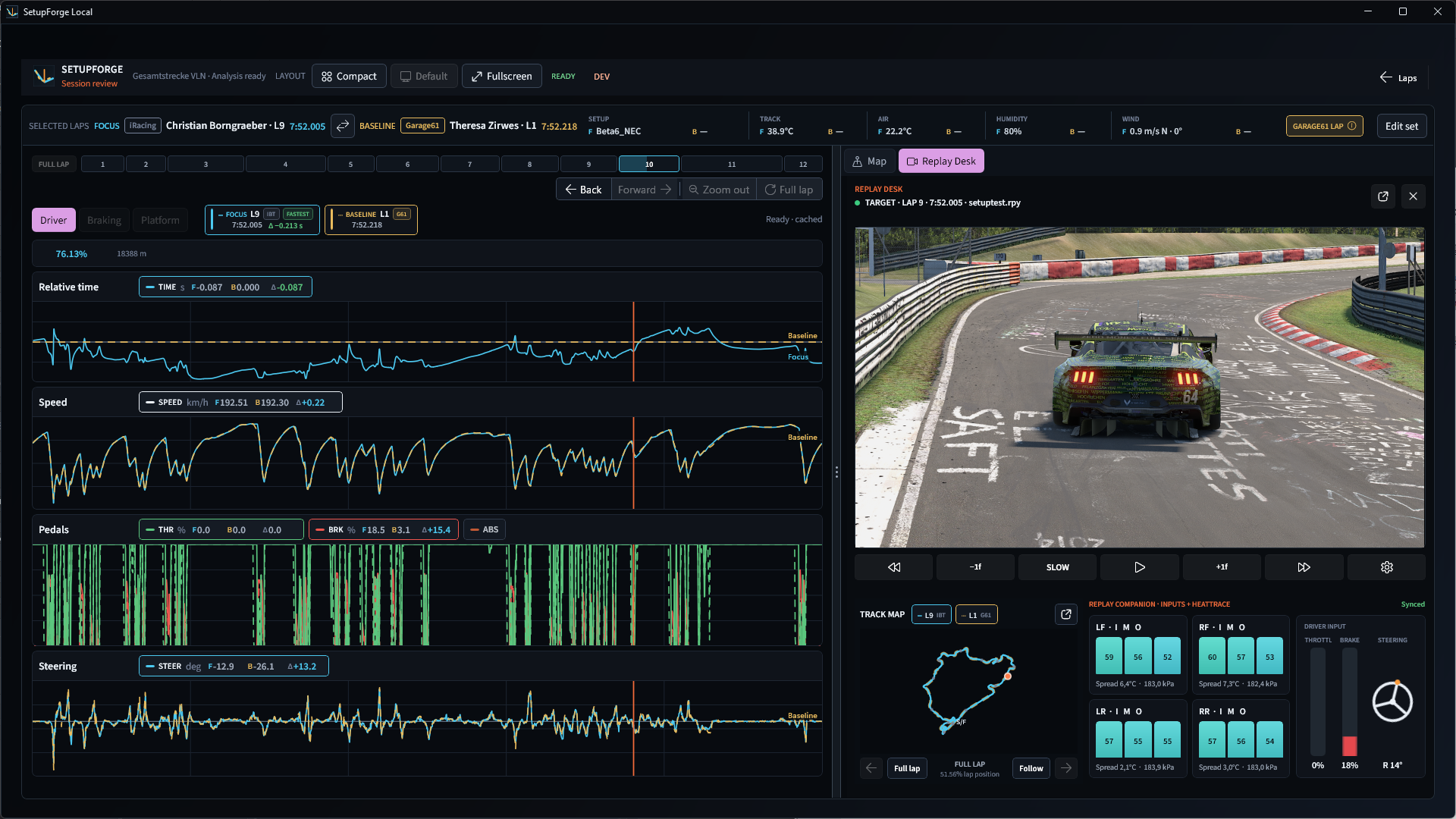The width and height of the screenshot is (1456, 819).
Task: Select FULL LAP sector button
Action: point(54,164)
